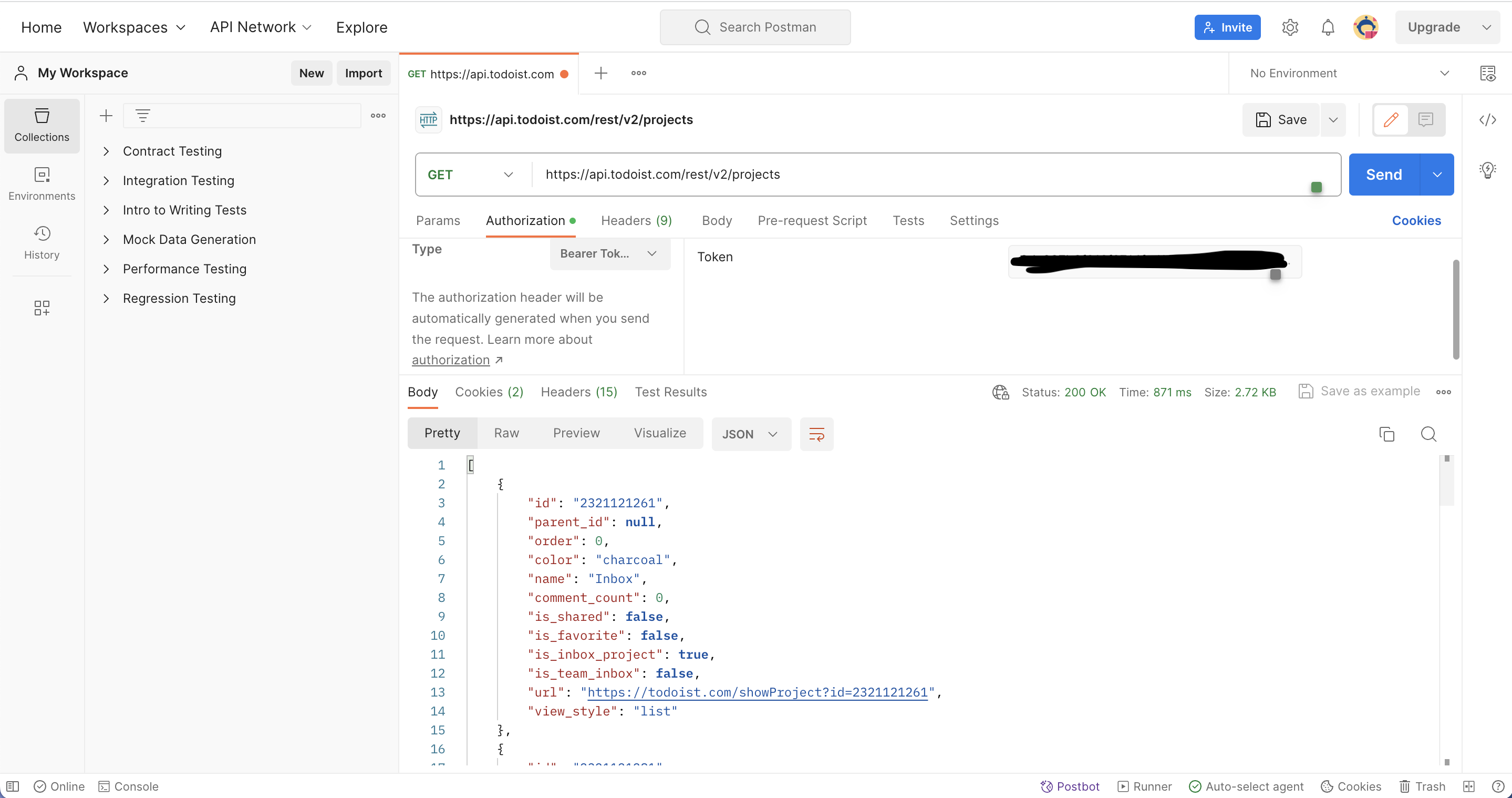Click the environment quick look icon

click(1487, 74)
